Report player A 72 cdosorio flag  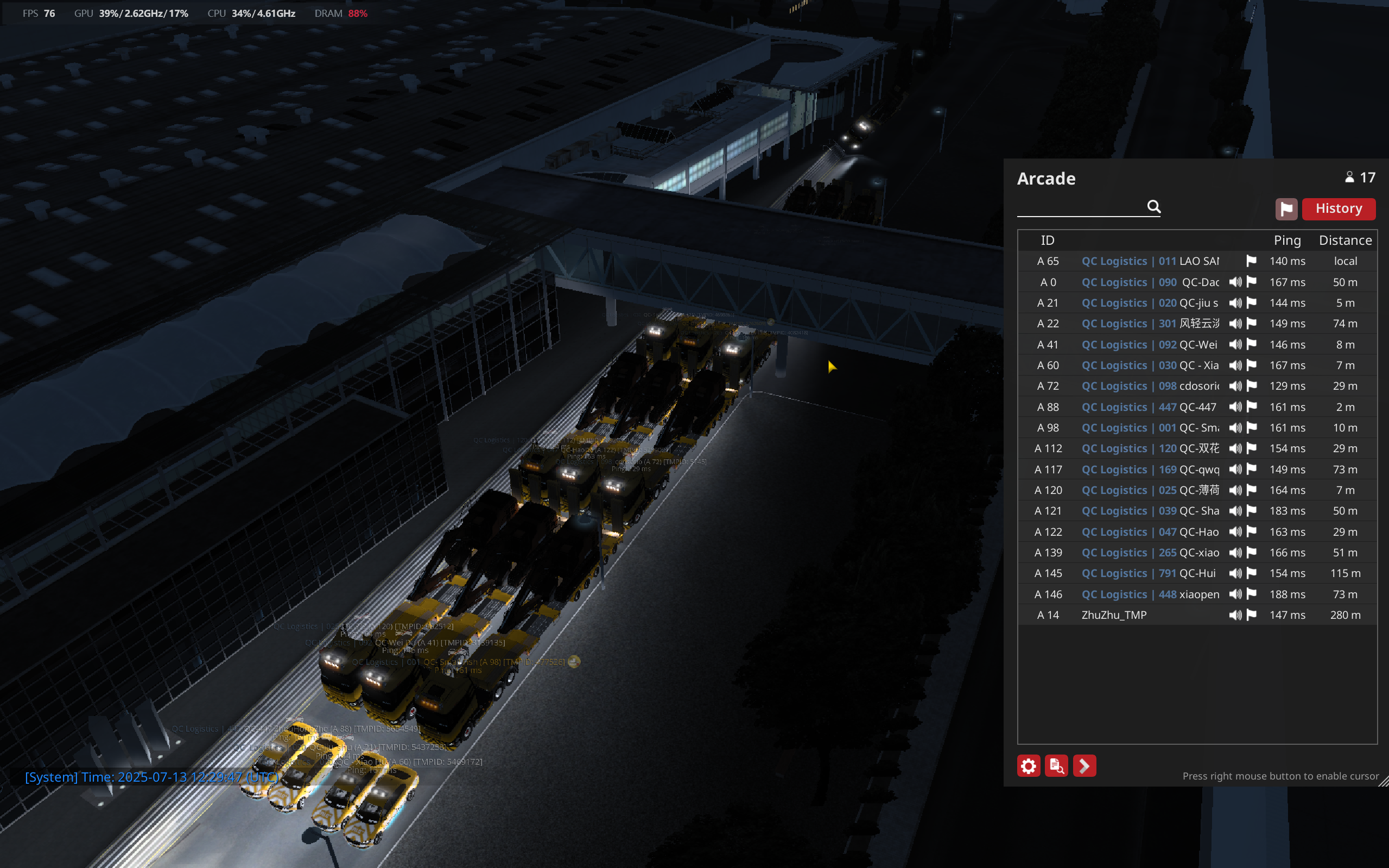(1251, 386)
